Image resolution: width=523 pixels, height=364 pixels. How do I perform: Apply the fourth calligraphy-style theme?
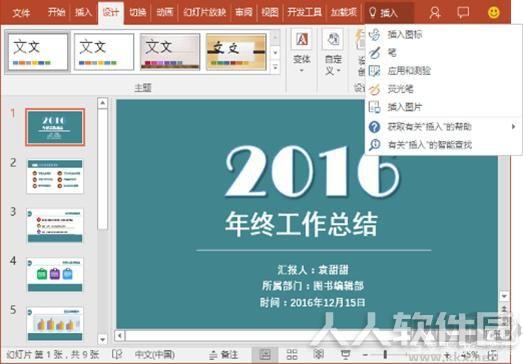coord(236,52)
